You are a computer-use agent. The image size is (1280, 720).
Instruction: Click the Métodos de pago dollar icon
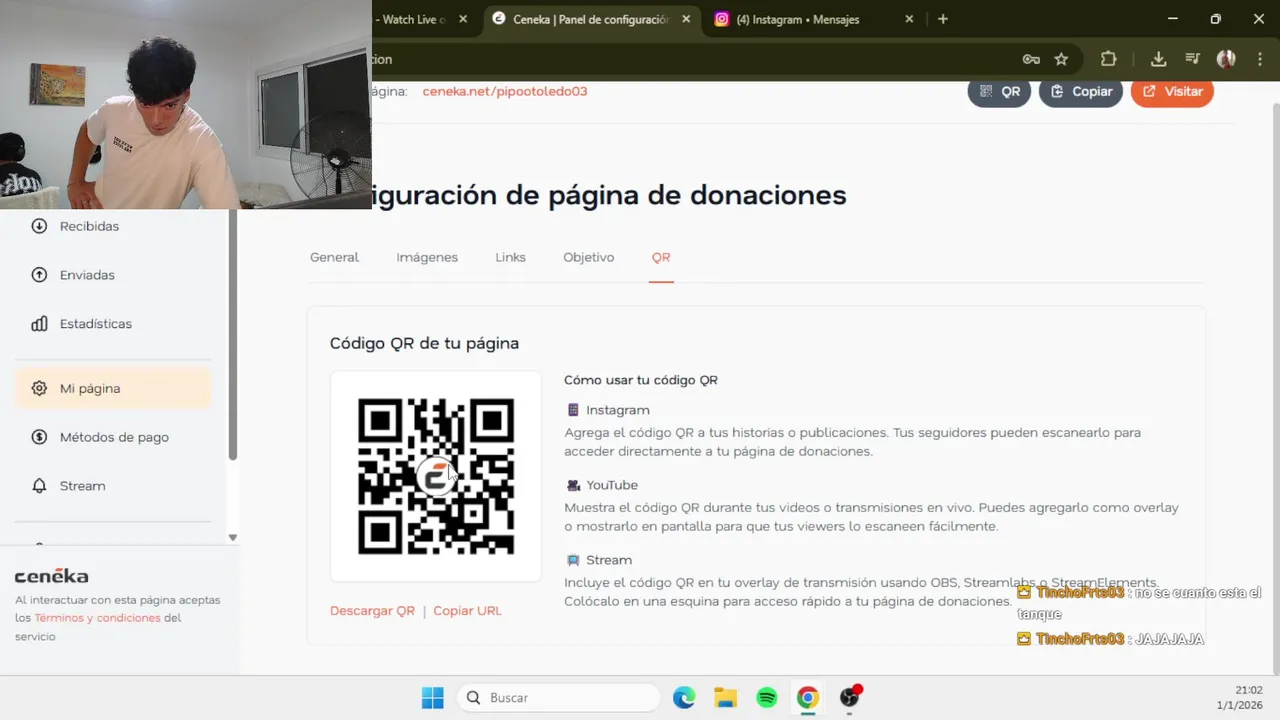point(39,437)
